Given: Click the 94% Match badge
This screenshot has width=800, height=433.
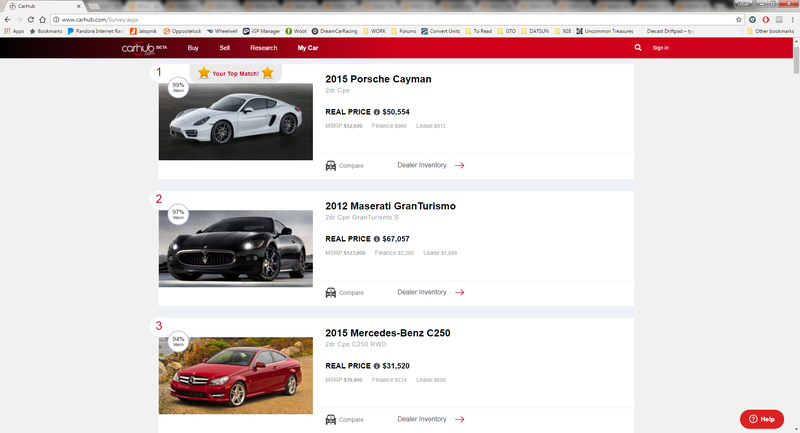Looking at the screenshot, I should tap(178, 341).
